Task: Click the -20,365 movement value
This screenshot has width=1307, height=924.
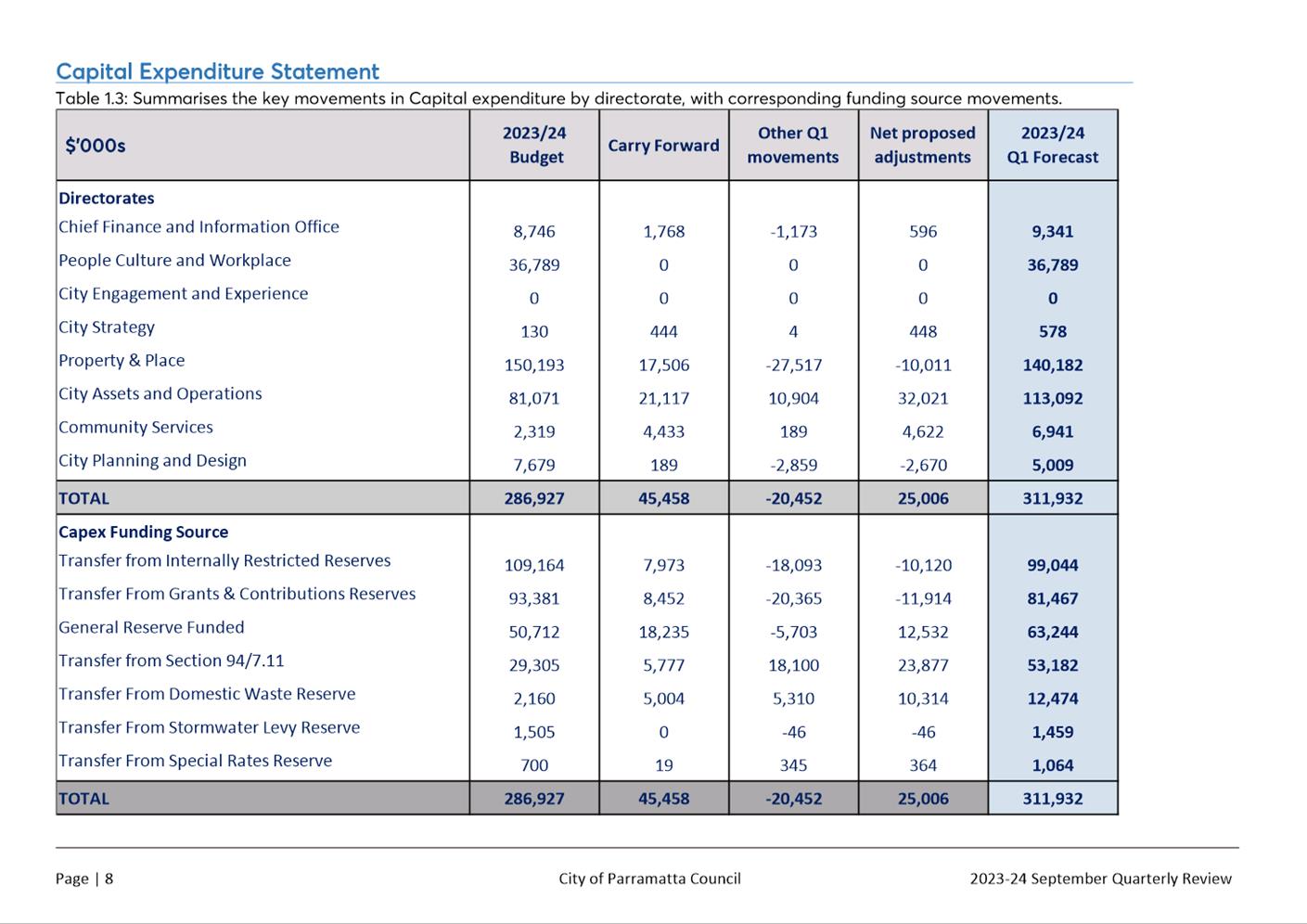Action: coord(794,599)
